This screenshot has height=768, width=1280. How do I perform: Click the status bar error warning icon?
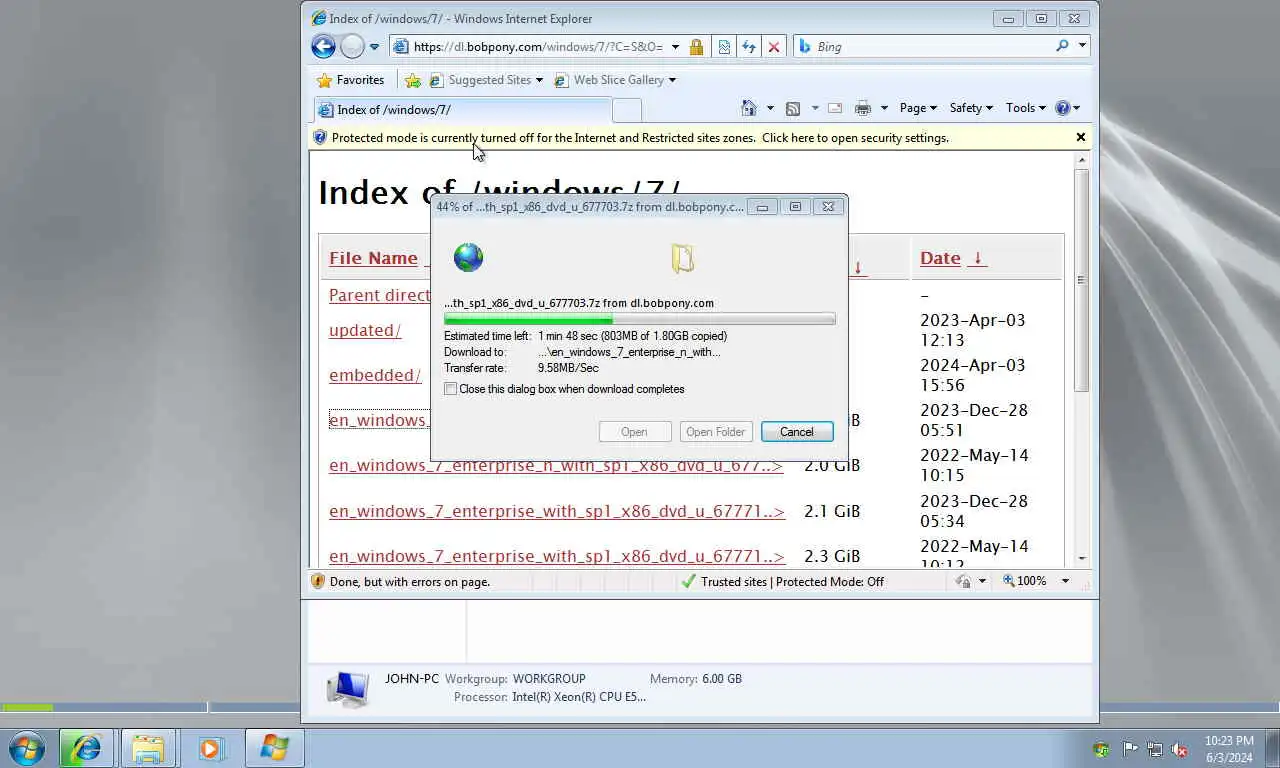coord(319,581)
